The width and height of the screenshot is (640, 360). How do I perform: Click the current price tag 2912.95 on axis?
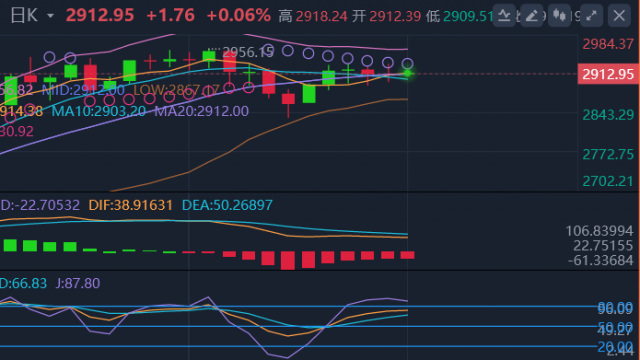608,74
